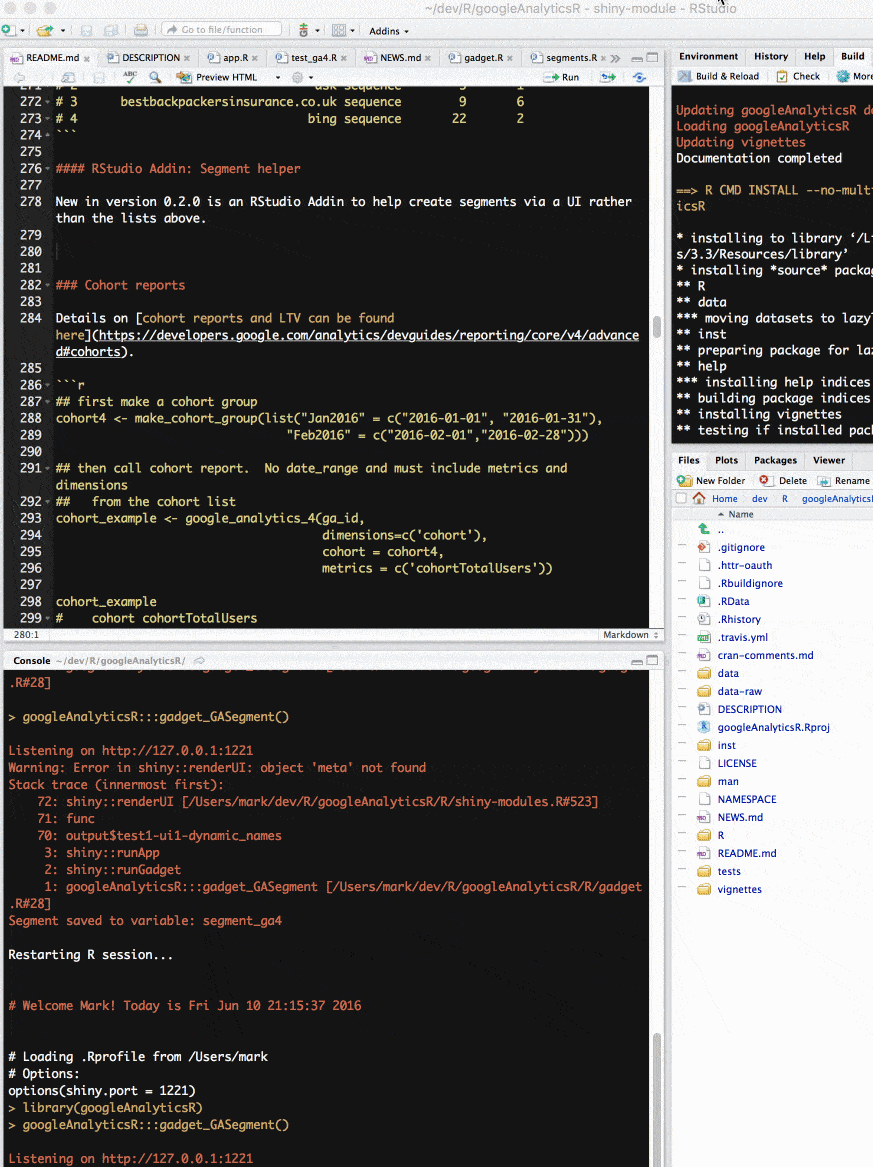Click the find/replace magnifier icon
873x1167 pixels.
pos(155,77)
